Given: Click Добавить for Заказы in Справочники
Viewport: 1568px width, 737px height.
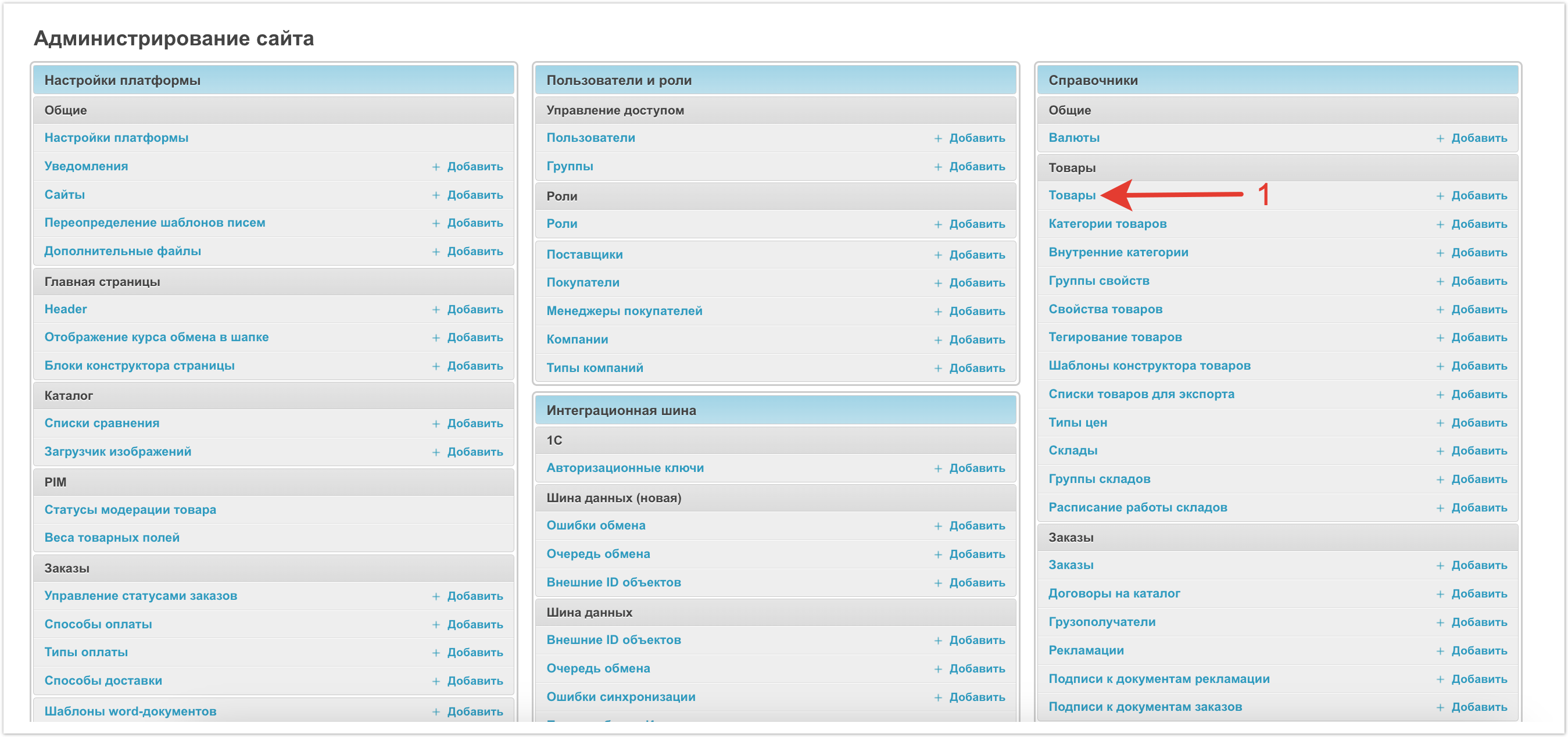Looking at the screenshot, I should tap(1478, 566).
